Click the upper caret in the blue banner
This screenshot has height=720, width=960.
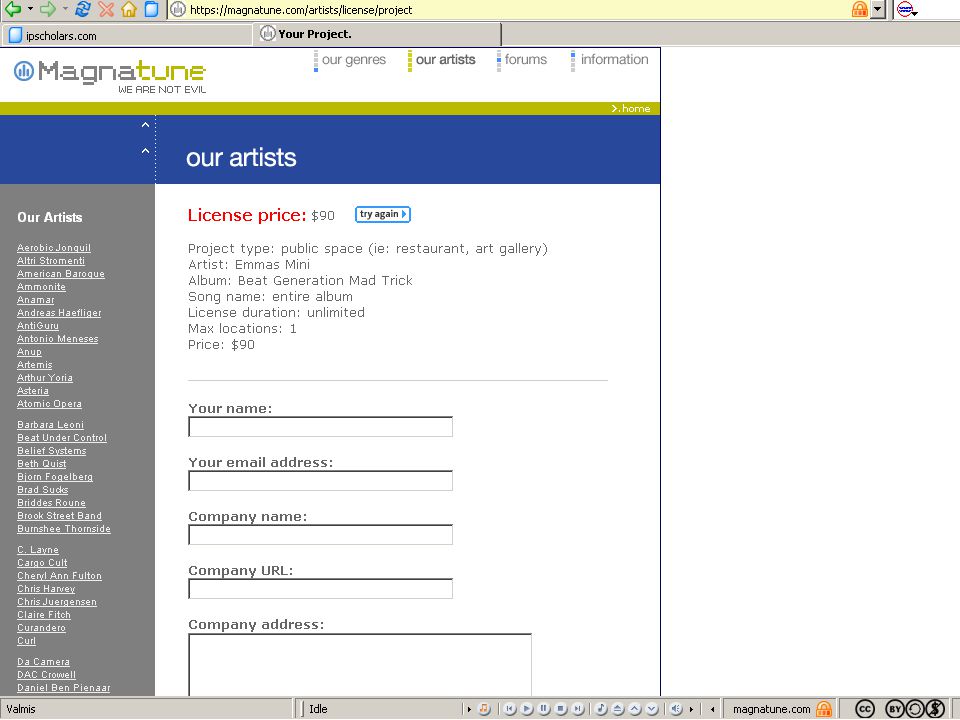[x=145, y=125]
